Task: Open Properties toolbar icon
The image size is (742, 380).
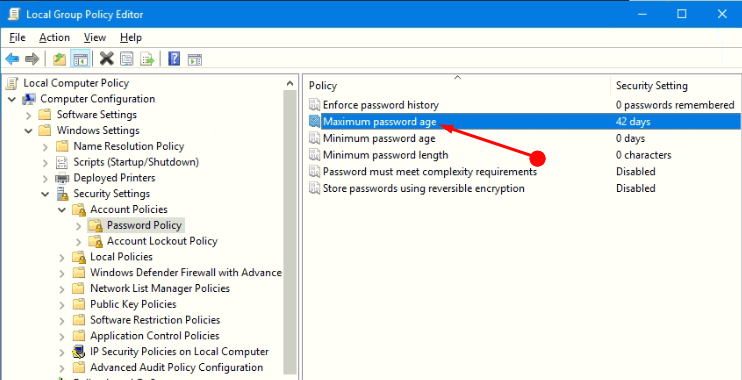Action: pyautogui.click(x=126, y=59)
